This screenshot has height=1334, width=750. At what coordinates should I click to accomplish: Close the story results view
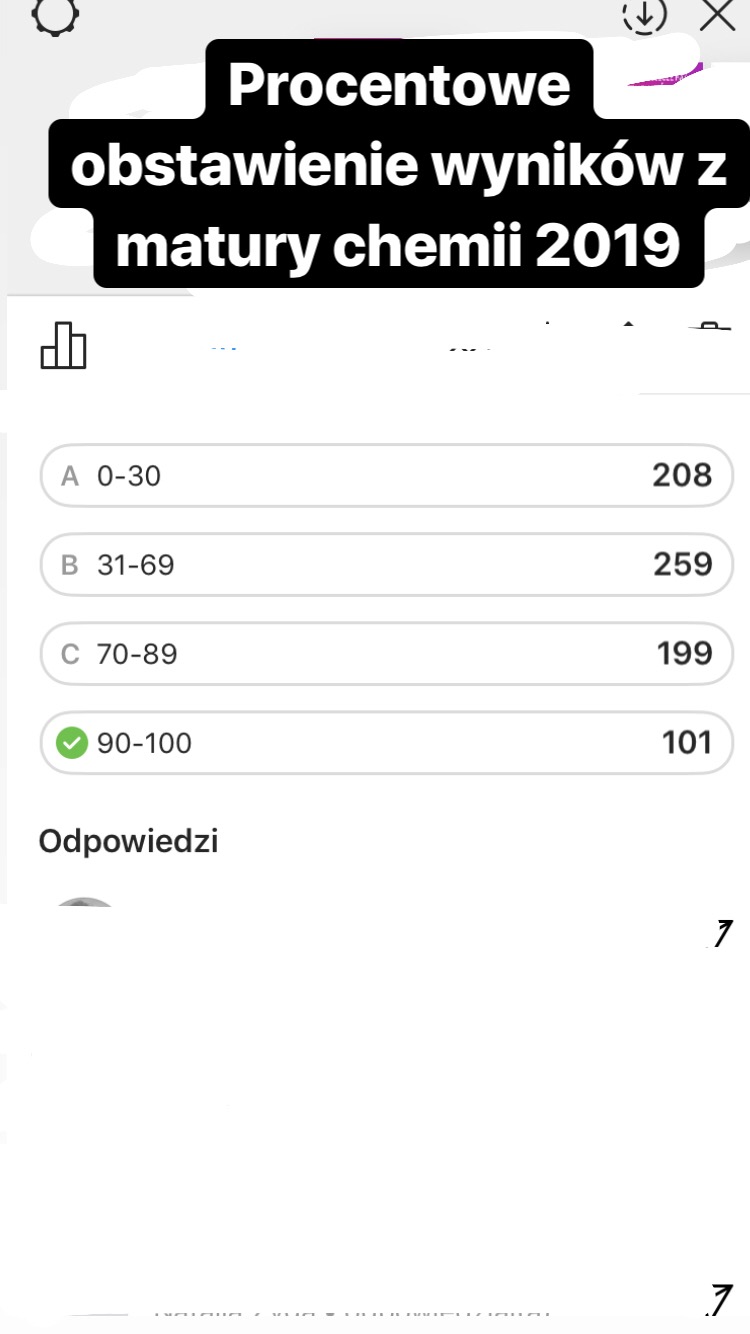[x=717, y=14]
